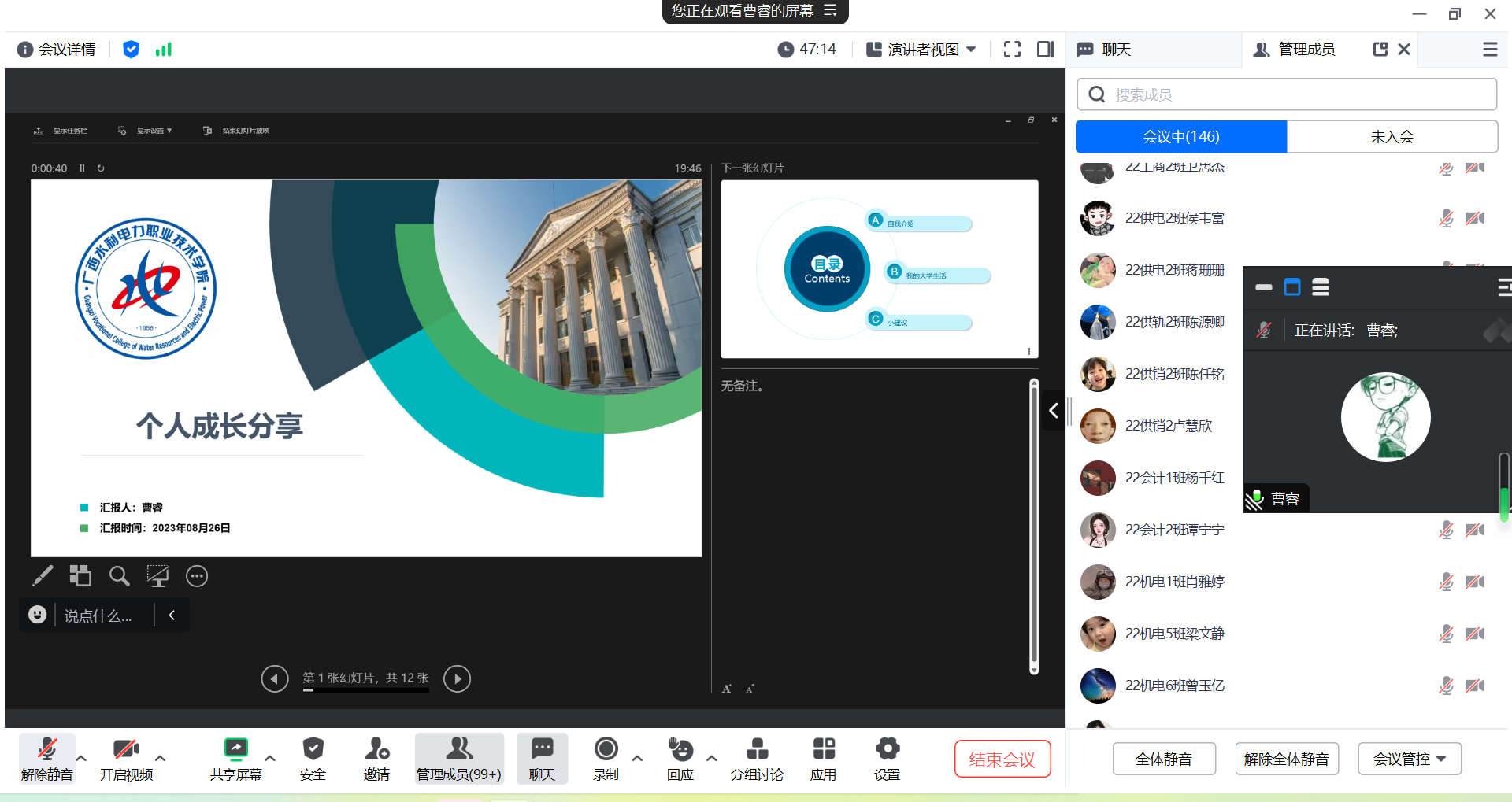Start recording with the 录制 icon

pyautogui.click(x=606, y=749)
